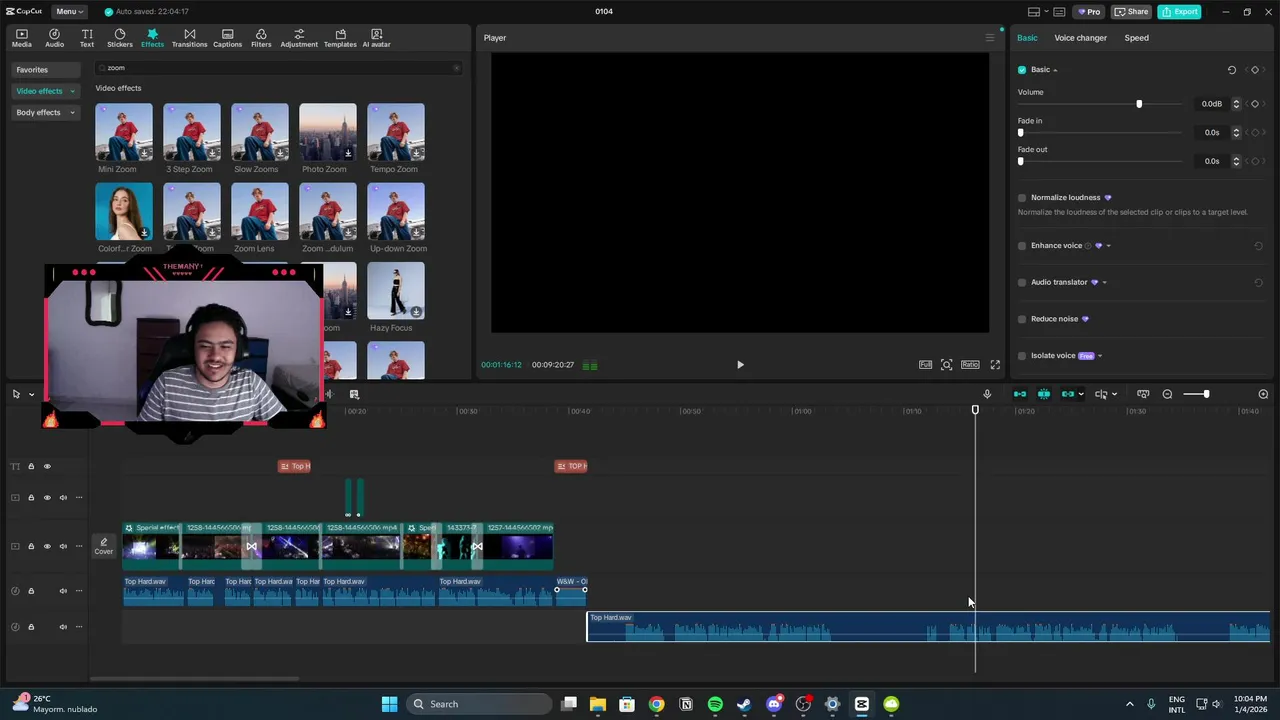Open the Media panel
Viewport: 1280px width, 720px height.
pyautogui.click(x=22, y=38)
